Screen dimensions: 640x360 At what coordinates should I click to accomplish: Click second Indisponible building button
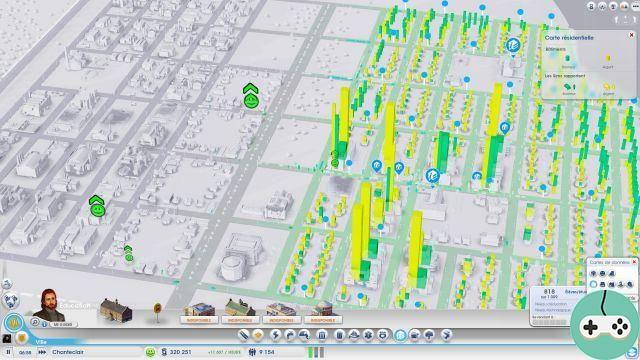click(240, 320)
